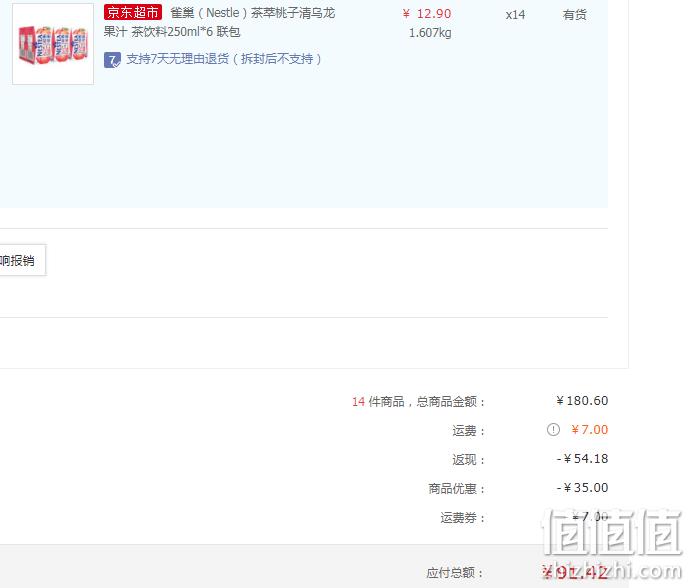691x588 pixels.
Task: Select the 14 件商品 count text
Action: tap(378, 402)
